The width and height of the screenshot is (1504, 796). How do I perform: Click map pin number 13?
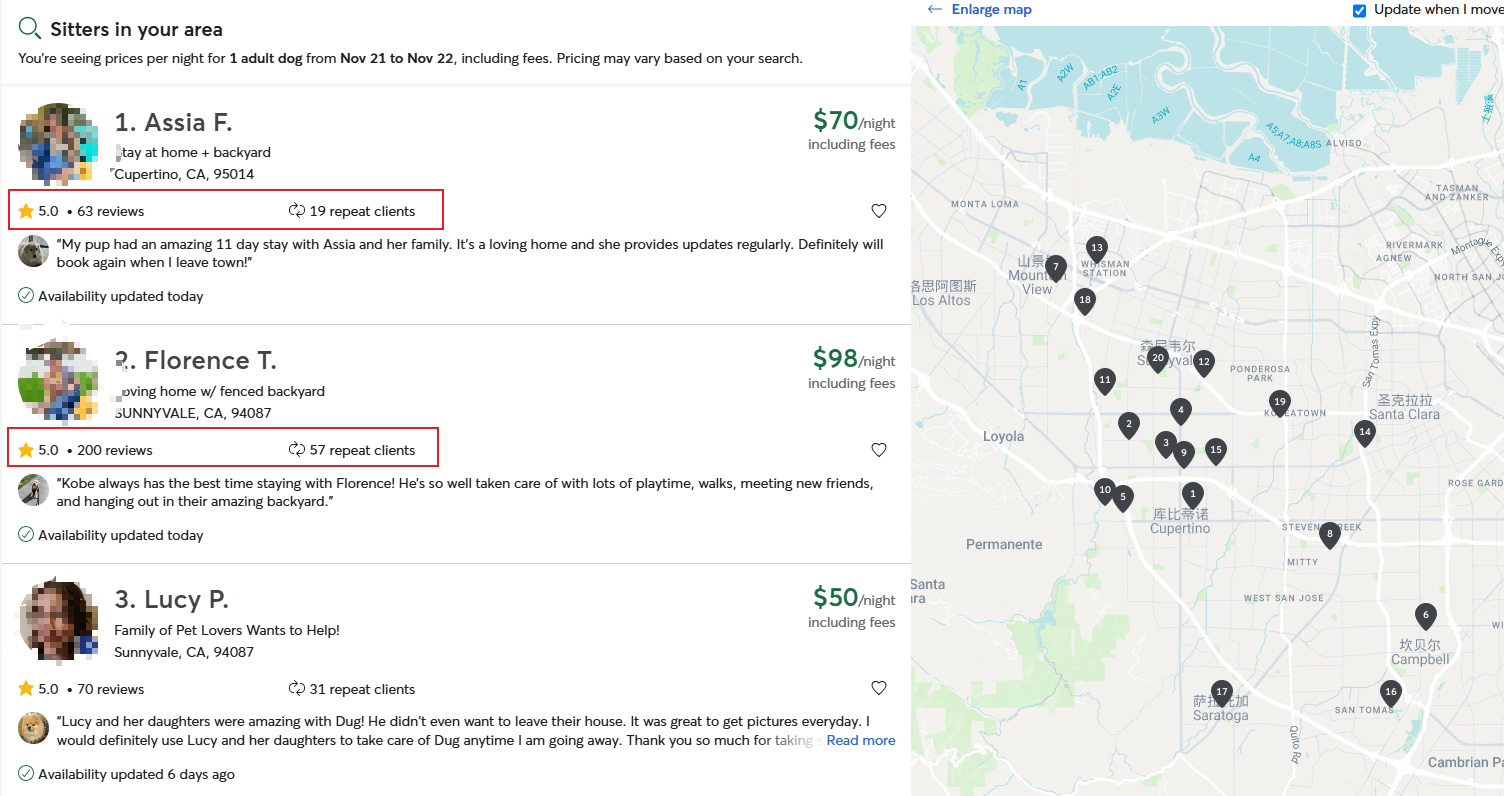coord(1097,248)
